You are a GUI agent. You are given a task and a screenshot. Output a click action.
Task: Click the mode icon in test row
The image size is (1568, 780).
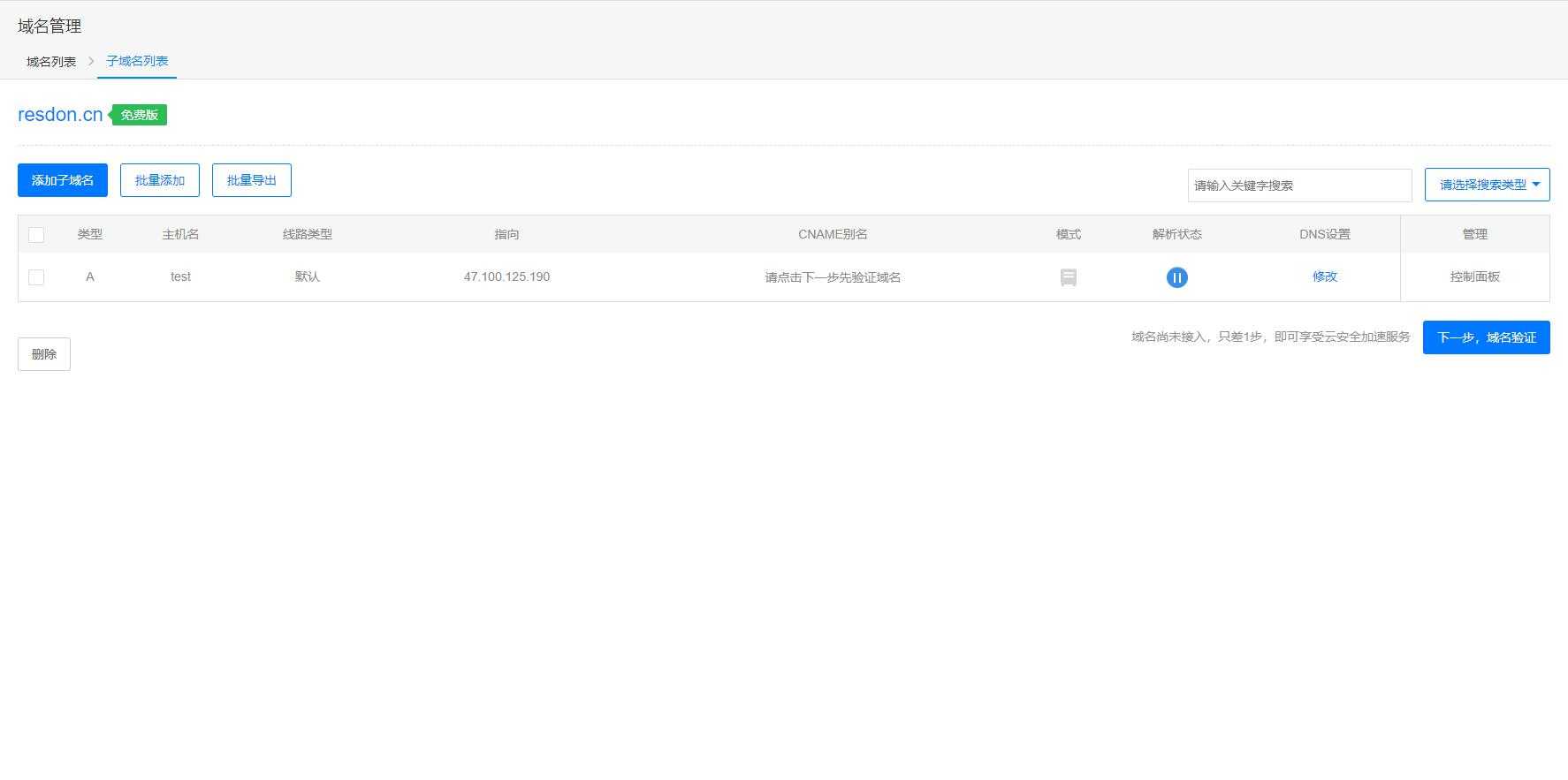(1068, 277)
